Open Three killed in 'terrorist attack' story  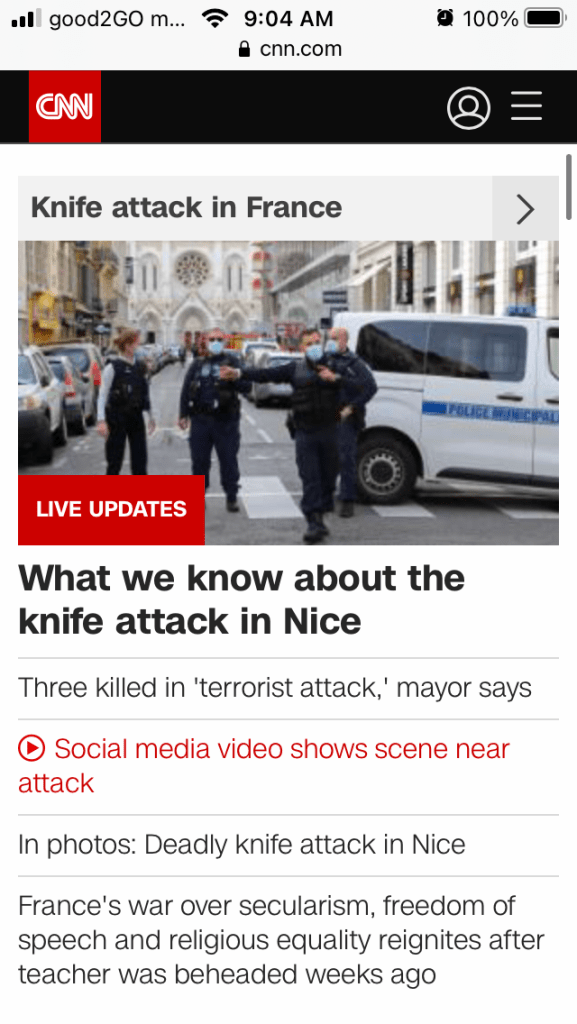pyautogui.click(x=275, y=688)
